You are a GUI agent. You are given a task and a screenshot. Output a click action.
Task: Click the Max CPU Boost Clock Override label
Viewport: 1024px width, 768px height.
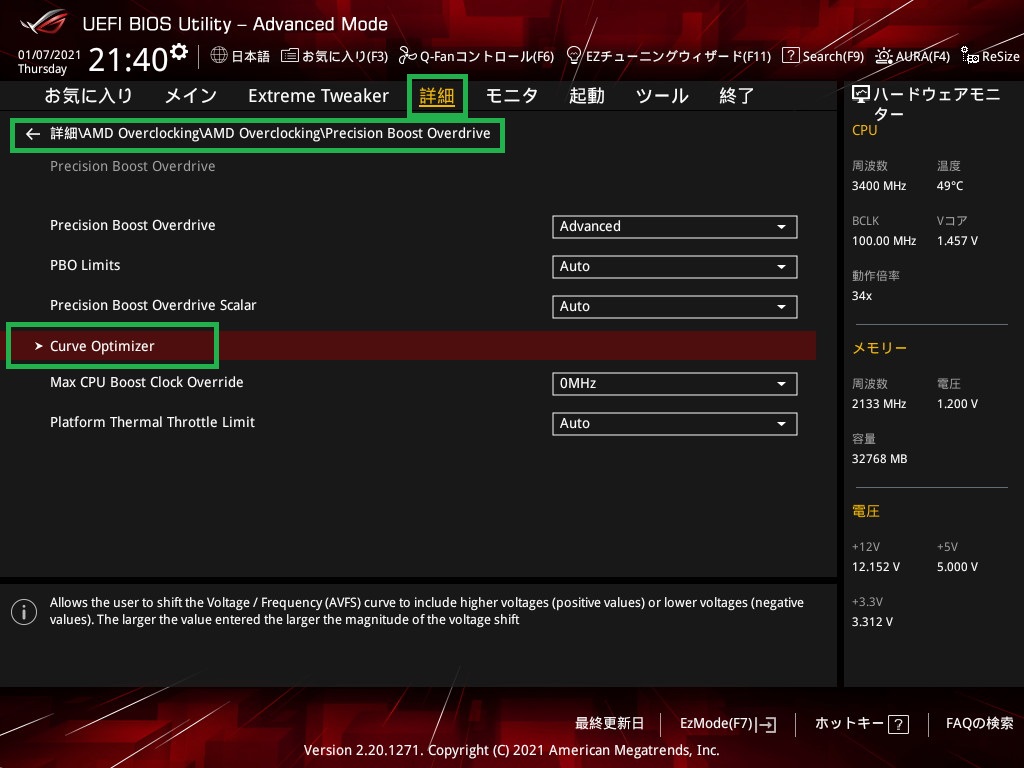click(x=147, y=382)
